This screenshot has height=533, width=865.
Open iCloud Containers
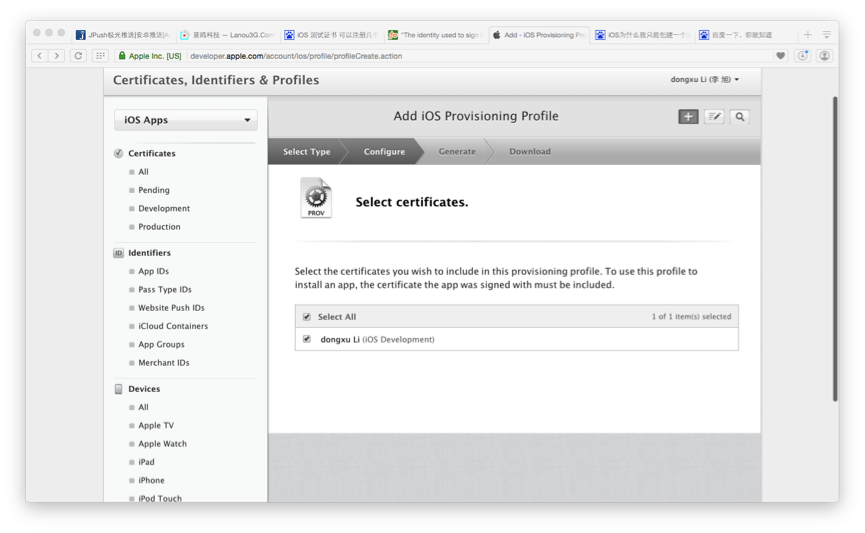point(173,326)
